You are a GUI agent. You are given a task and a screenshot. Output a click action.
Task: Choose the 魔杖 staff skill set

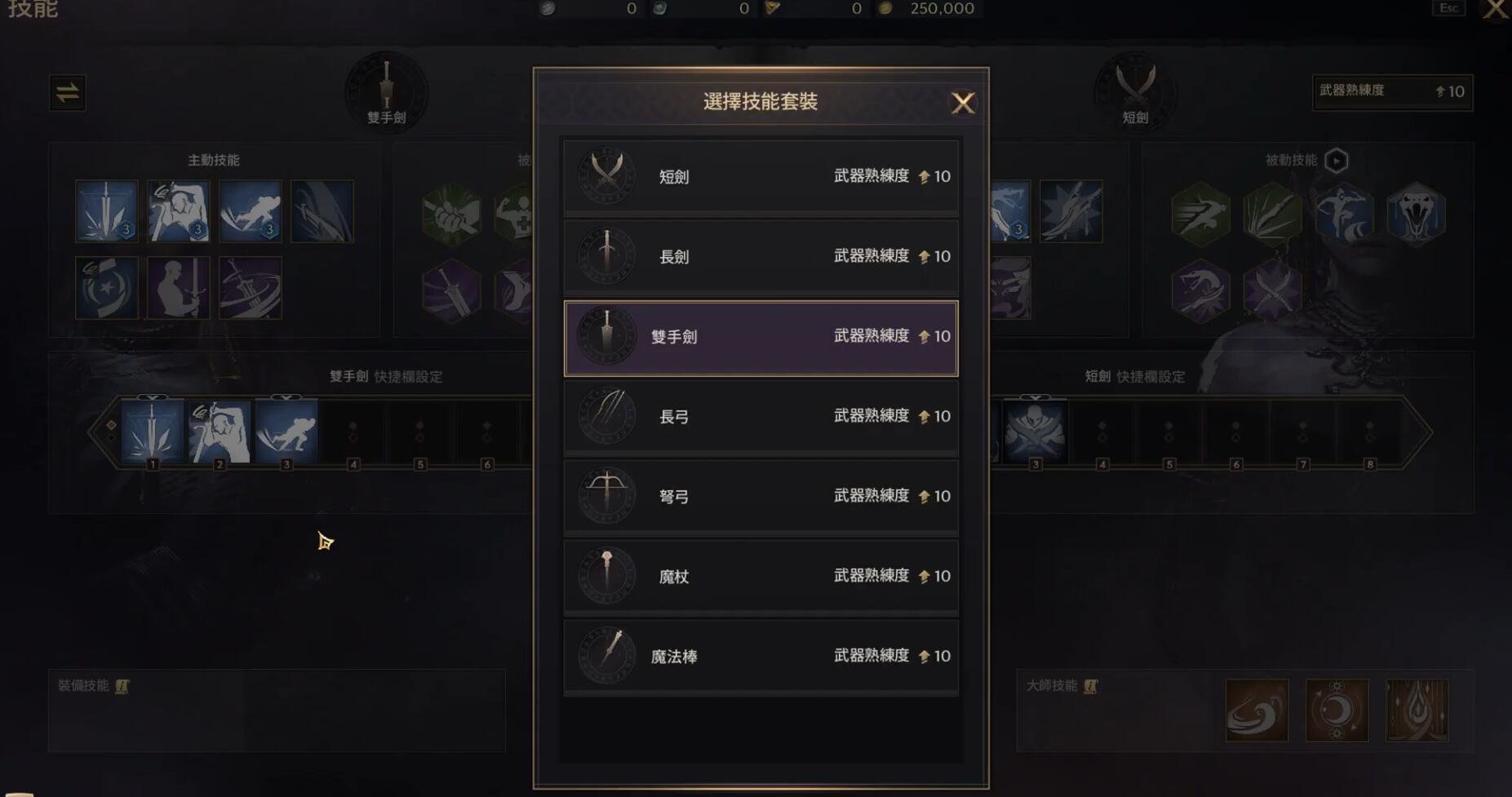click(x=760, y=576)
